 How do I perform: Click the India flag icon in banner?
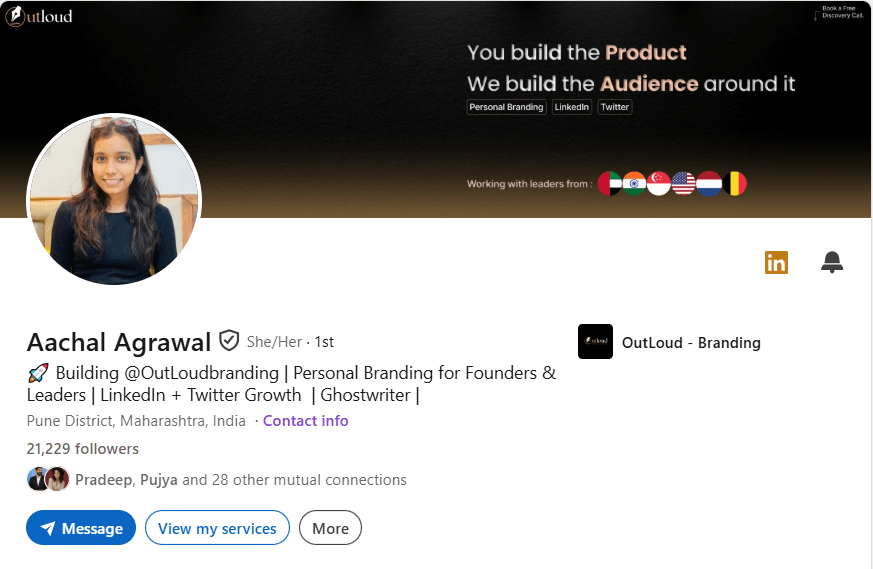click(x=634, y=184)
